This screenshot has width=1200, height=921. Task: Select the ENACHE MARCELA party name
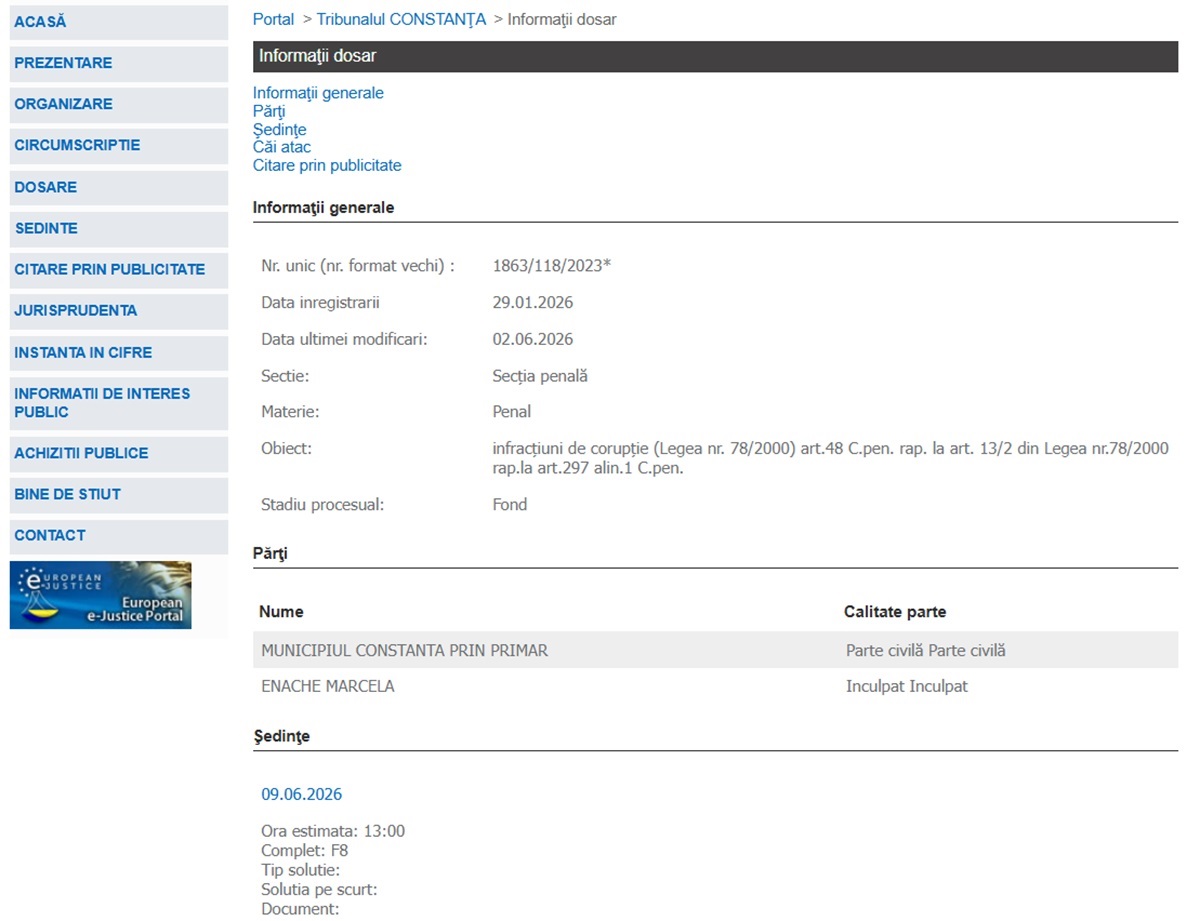328,687
